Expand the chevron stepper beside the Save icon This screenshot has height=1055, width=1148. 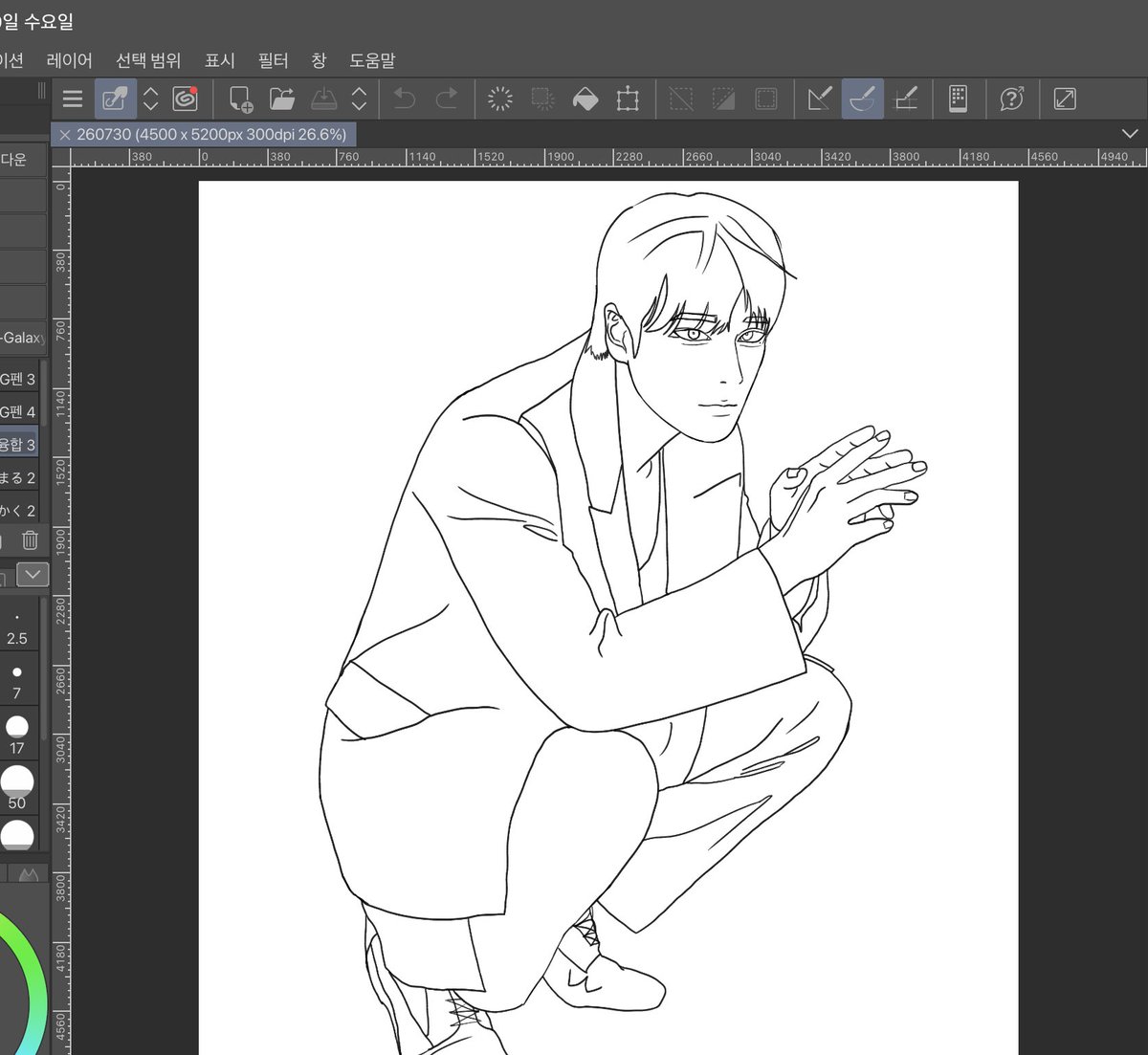[x=360, y=99]
